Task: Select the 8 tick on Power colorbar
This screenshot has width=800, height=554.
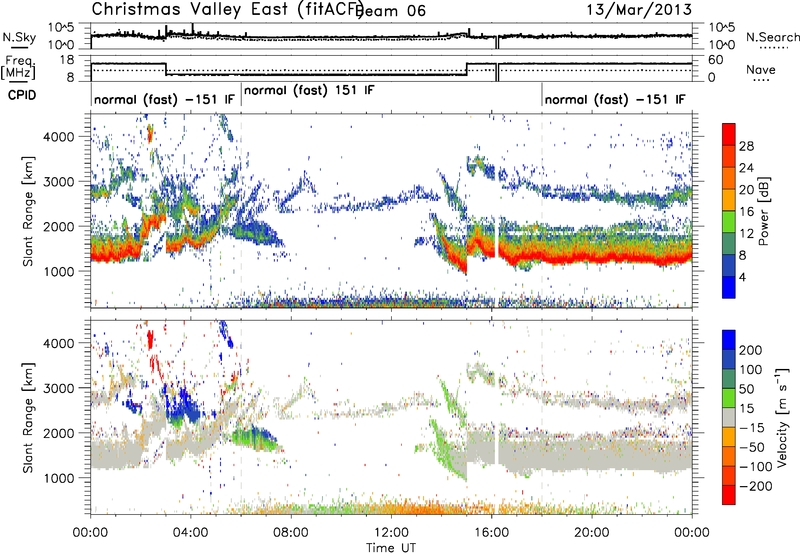Action: point(743,255)
